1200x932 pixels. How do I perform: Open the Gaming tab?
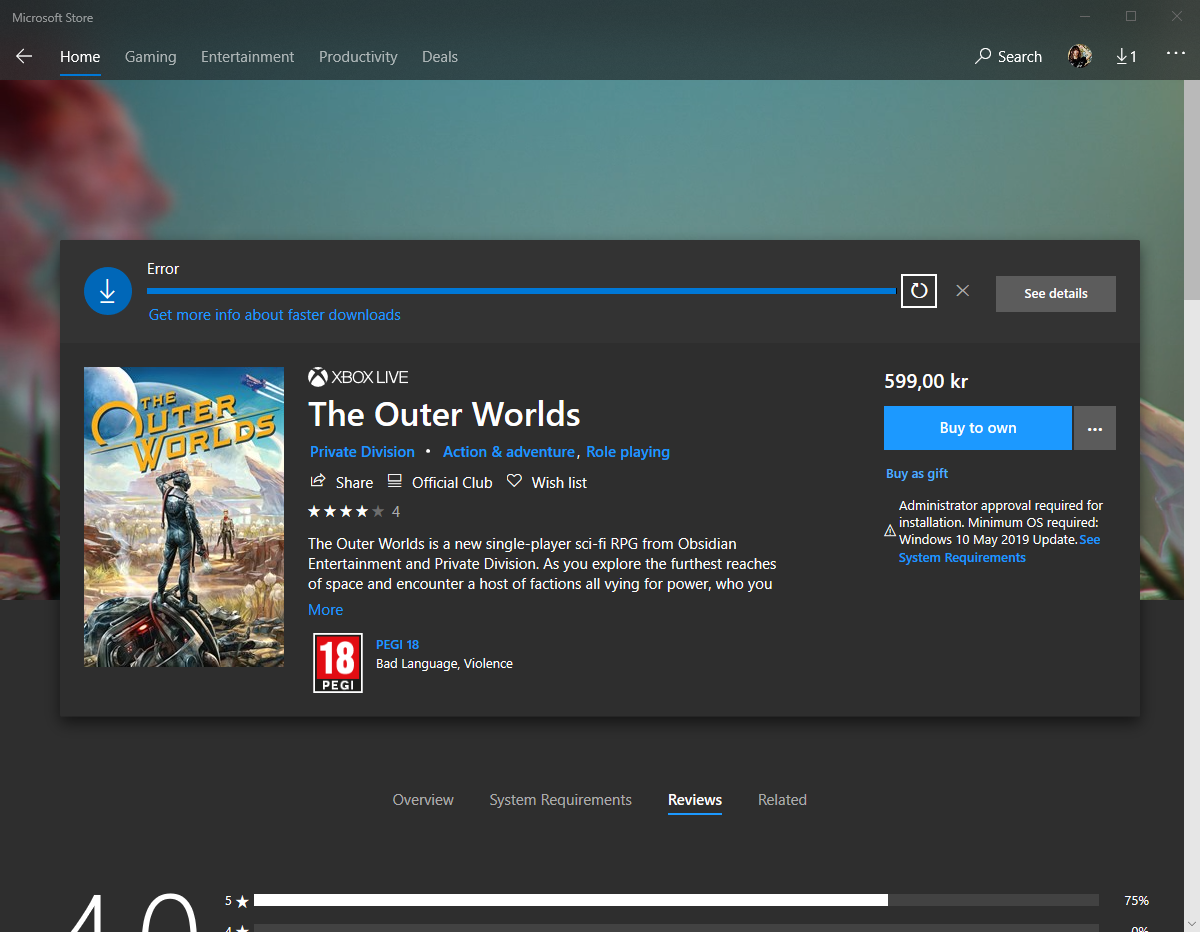151,57
